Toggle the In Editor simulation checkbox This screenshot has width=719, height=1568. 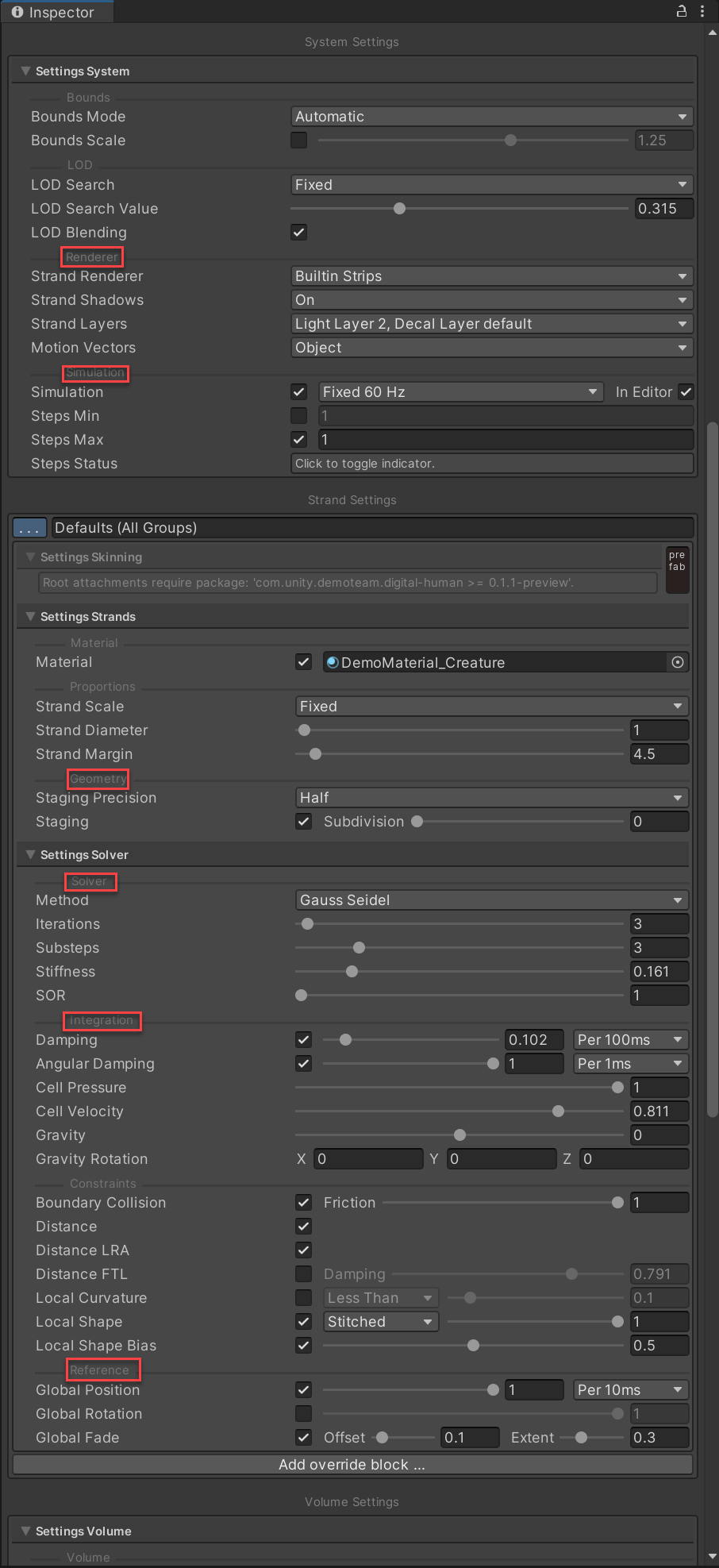coord(686,392)
